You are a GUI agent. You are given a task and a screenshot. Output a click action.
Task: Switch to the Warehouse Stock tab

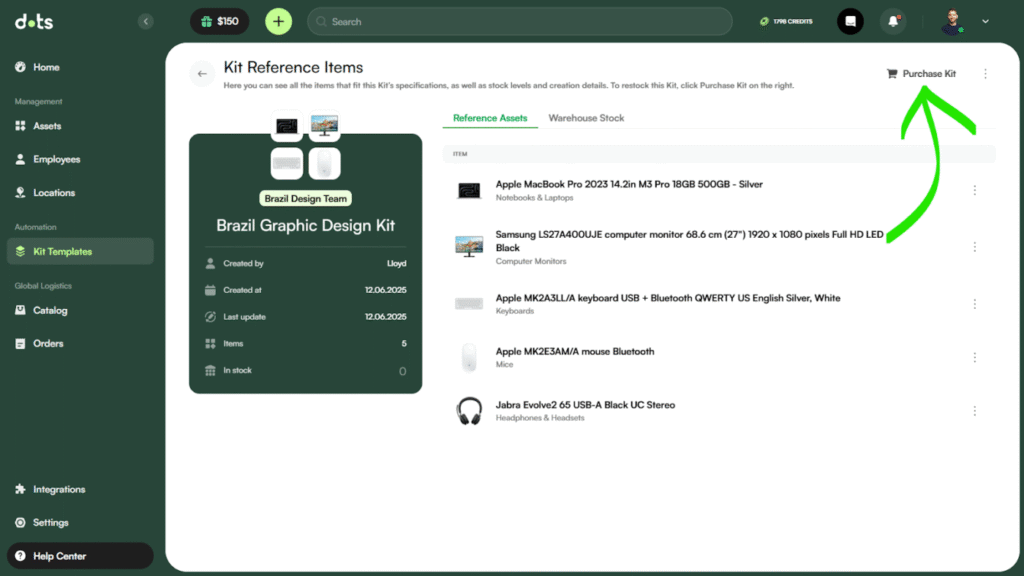tap(586, 117)
